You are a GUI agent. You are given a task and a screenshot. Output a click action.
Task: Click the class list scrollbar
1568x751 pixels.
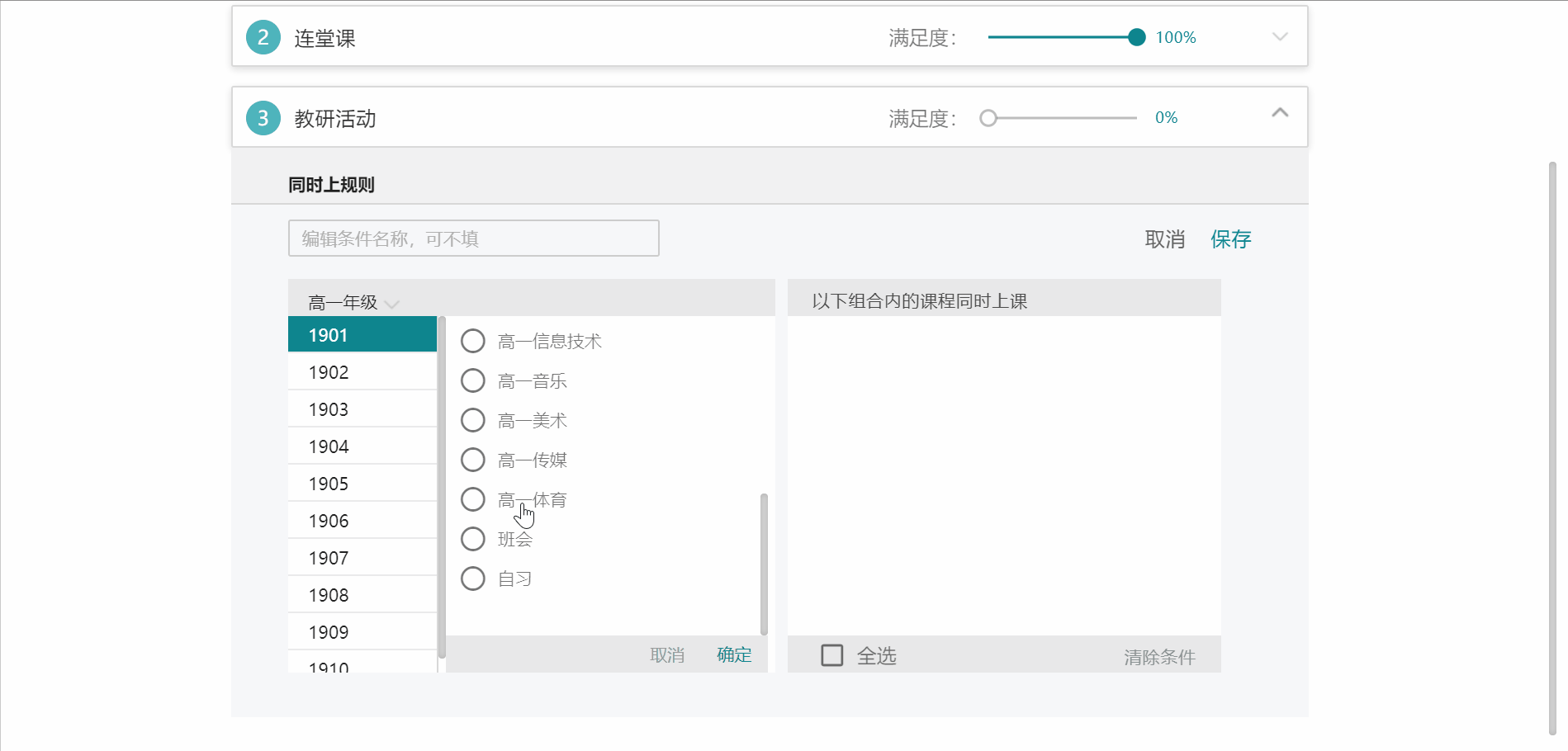pyautogui.click(x=442, y=487)
